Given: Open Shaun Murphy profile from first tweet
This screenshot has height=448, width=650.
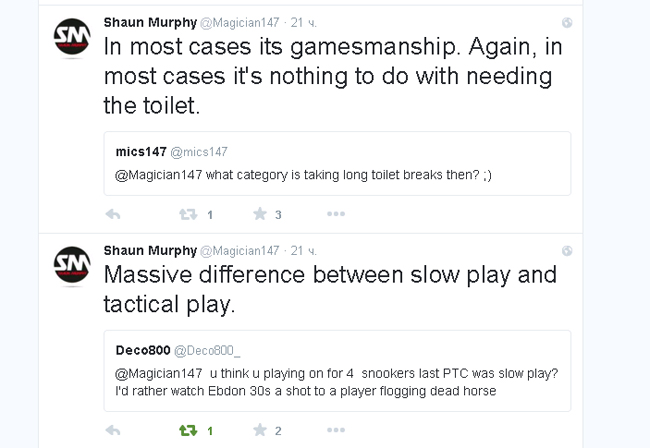Looking at the screenshot, I should (148, 22).
